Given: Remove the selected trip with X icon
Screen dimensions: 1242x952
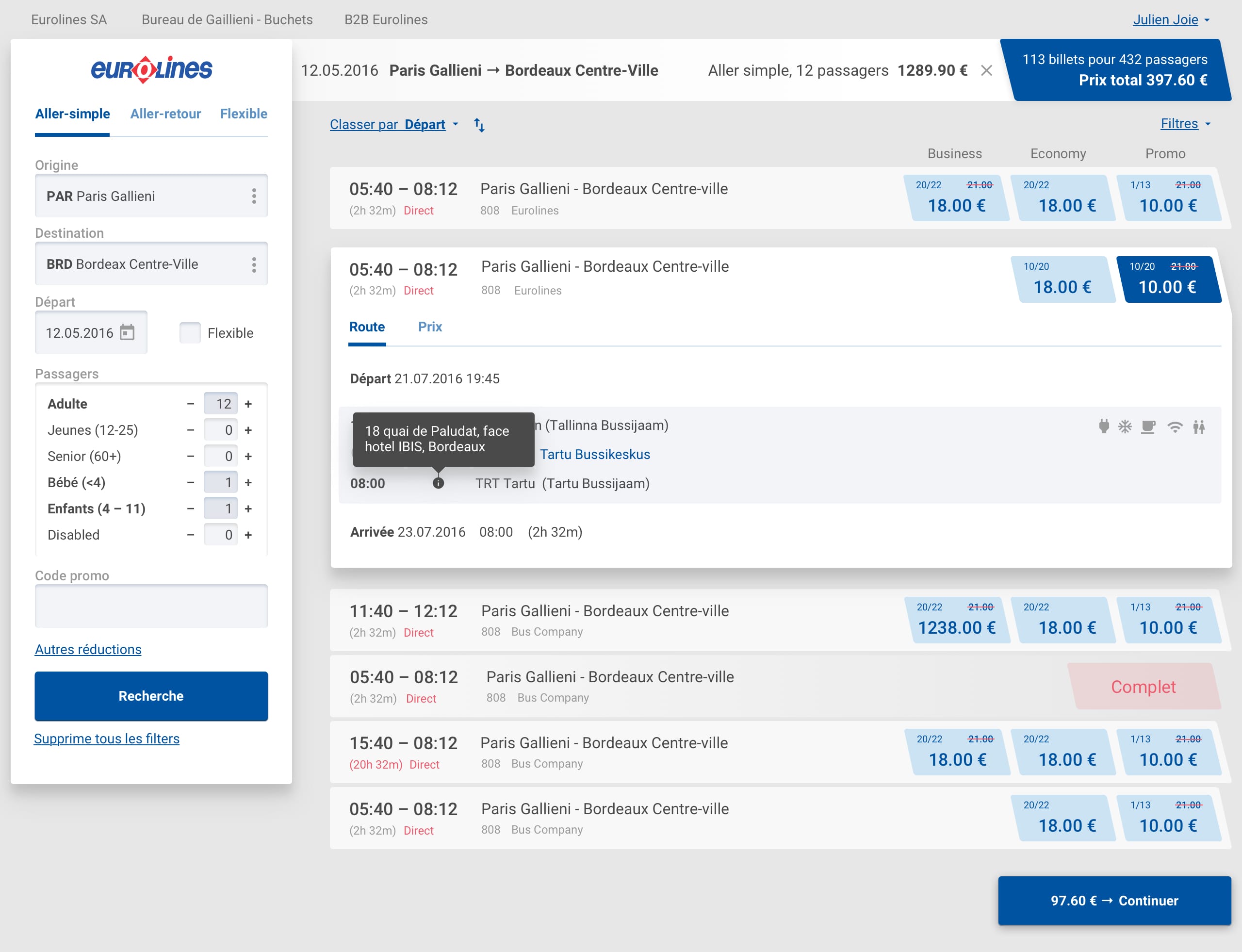Looking at the screenshot, I should tap(986, 70).
